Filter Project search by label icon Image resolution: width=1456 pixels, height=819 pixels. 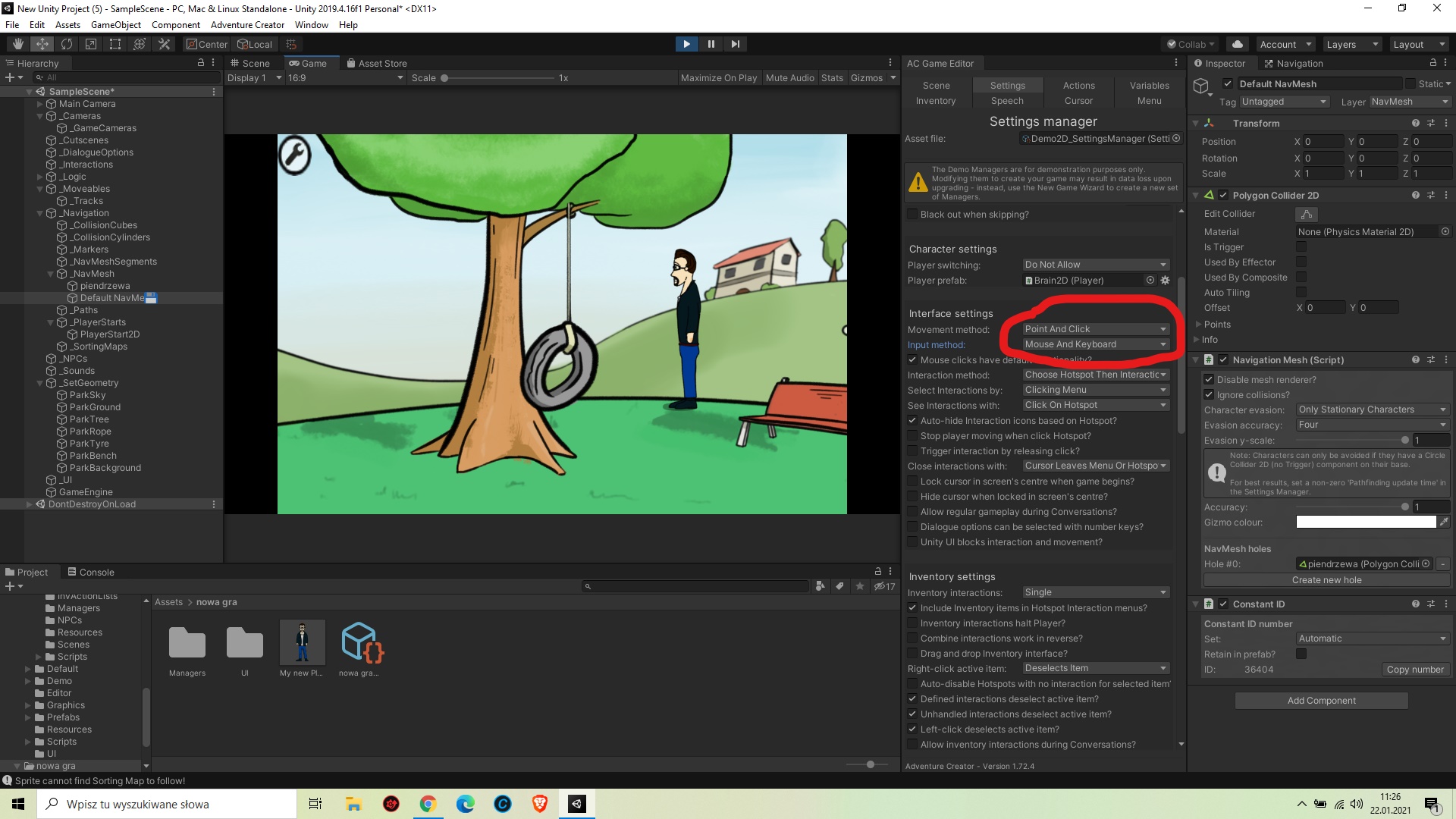(839, 586)
